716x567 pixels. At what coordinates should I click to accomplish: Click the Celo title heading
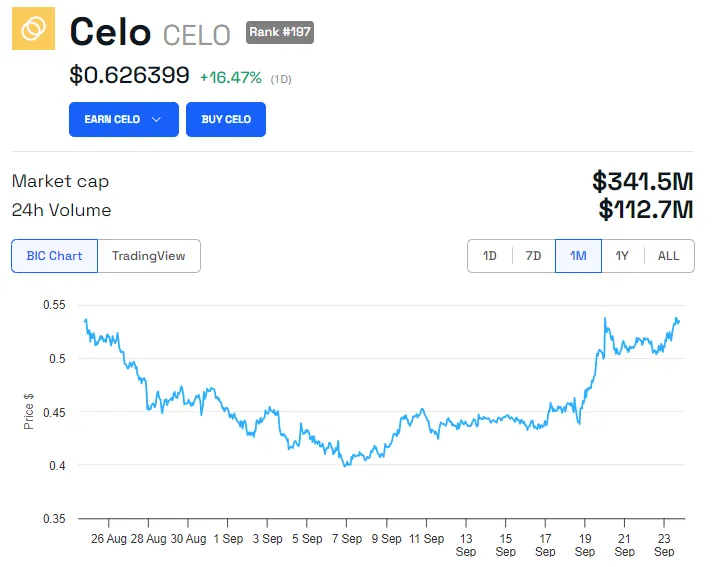[x=110, y=32]
